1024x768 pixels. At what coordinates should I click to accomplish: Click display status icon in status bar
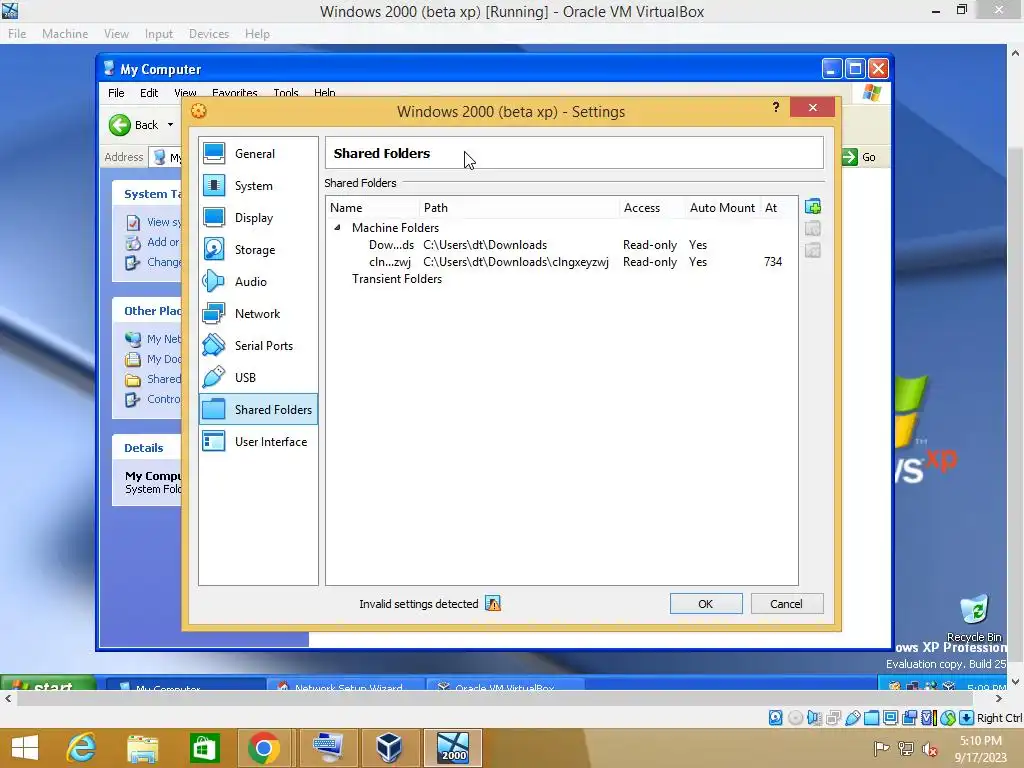tap(890, 718)
